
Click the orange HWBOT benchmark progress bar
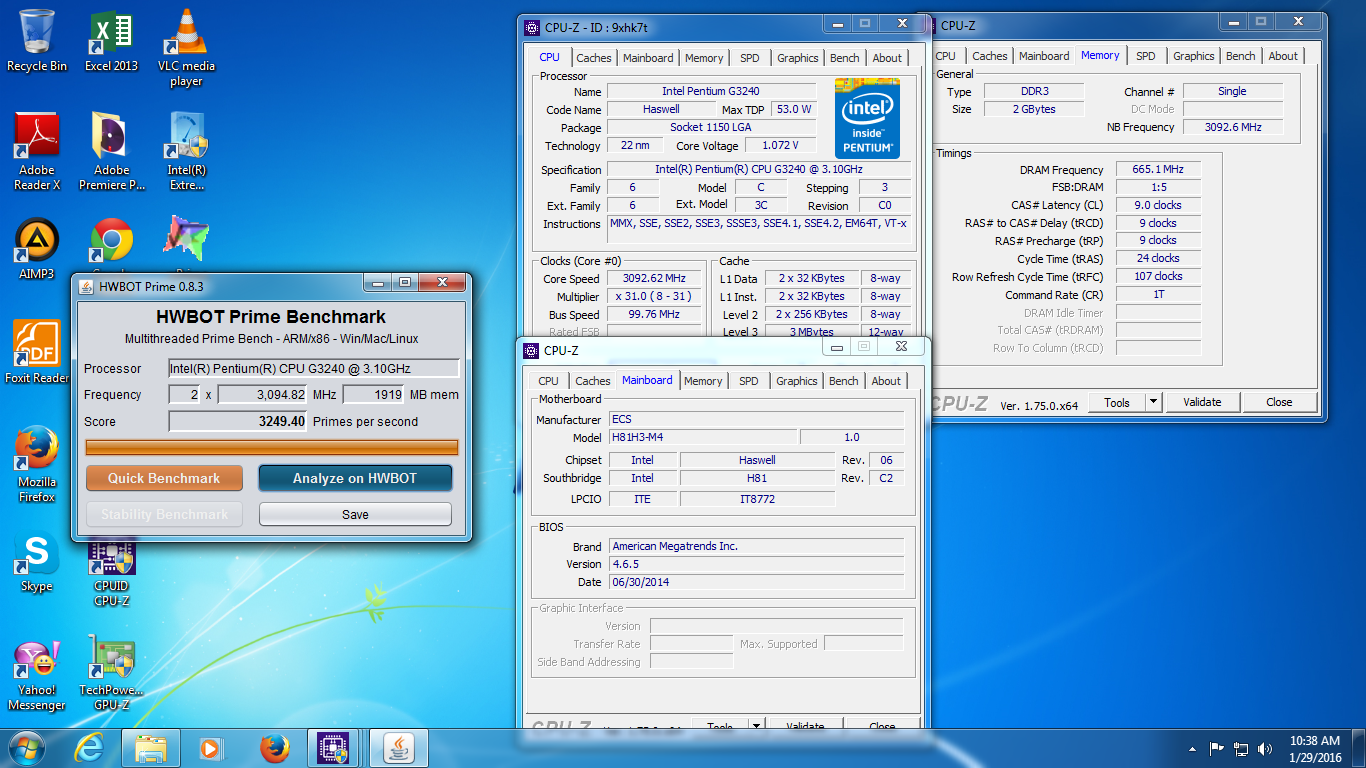pyautogui.click(x=272, y=447)
